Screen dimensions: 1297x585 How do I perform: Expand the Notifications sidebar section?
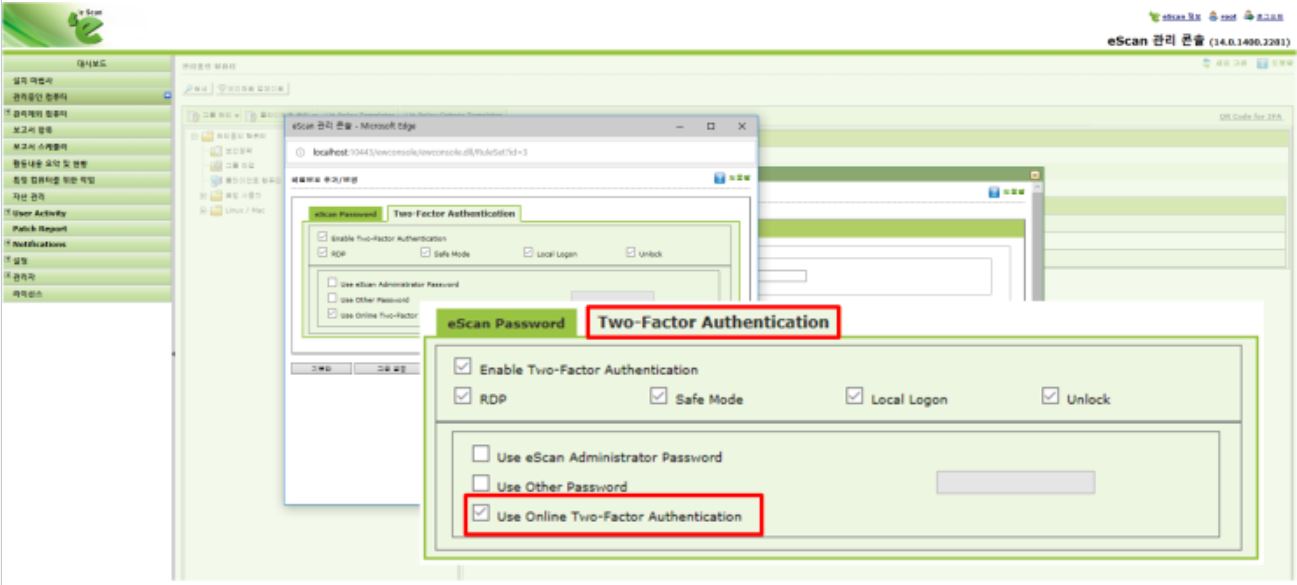point(6,244)
